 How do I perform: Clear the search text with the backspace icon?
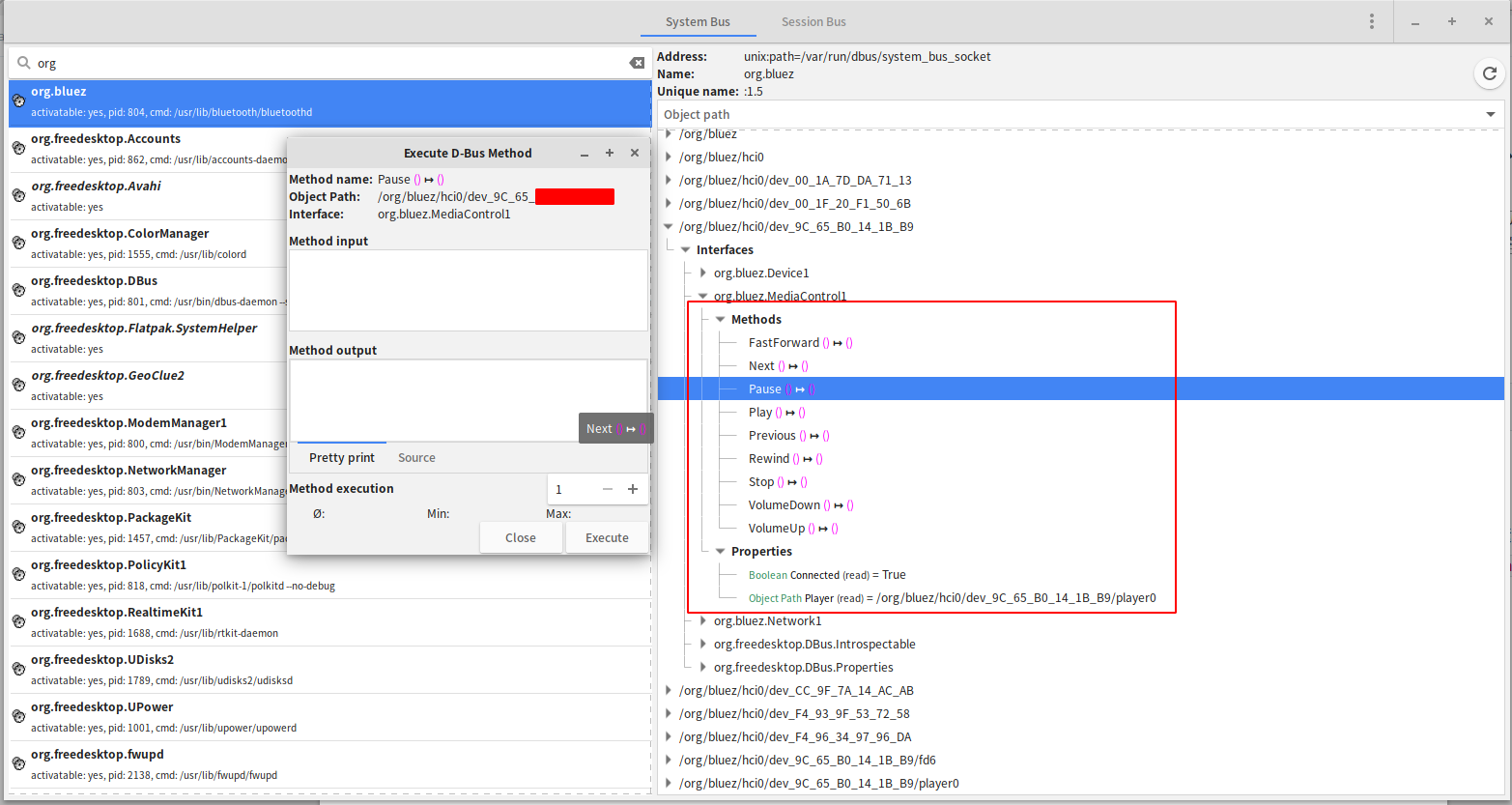[x=637, y=62]
